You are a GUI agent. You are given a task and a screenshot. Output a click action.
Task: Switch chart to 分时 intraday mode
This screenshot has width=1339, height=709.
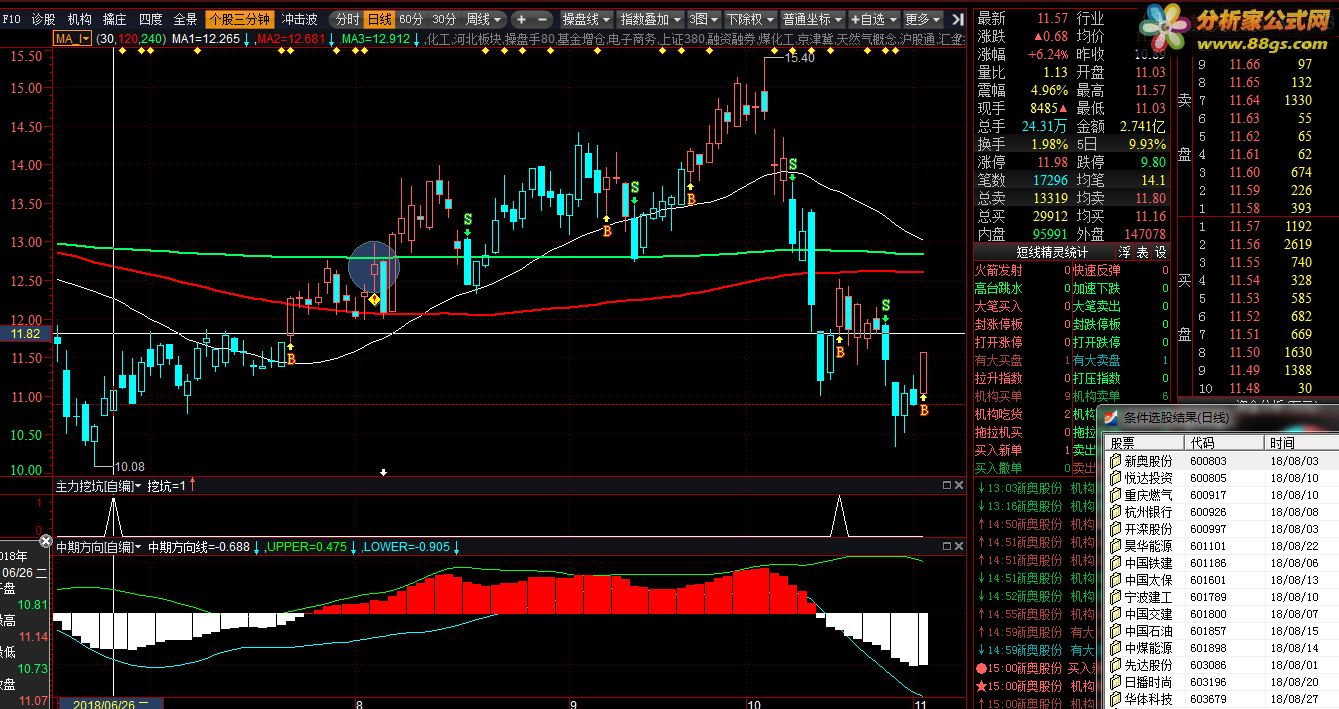(346, 19)
